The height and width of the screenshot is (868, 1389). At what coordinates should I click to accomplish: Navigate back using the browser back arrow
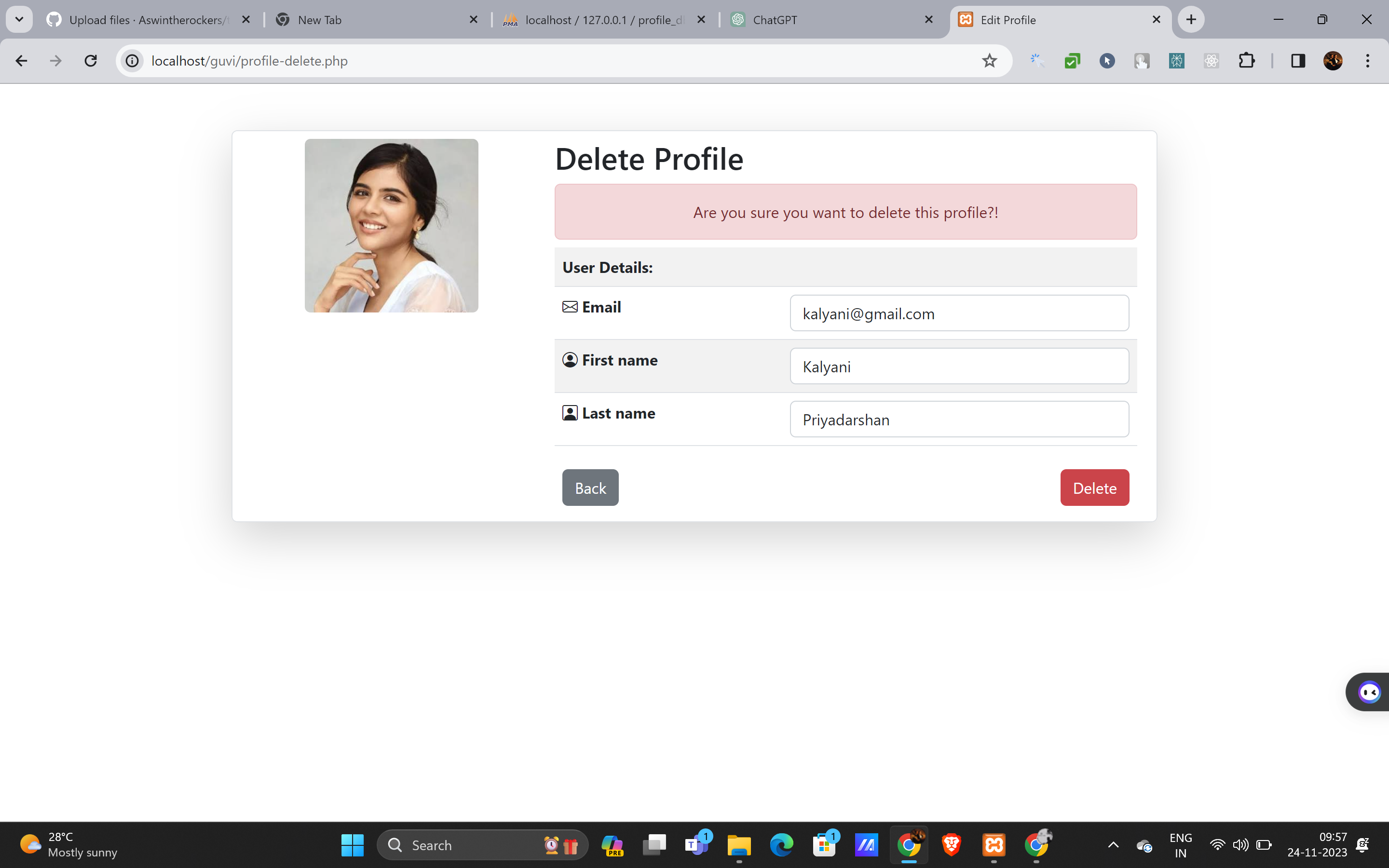pyautogui.click(x=21, y=60)
